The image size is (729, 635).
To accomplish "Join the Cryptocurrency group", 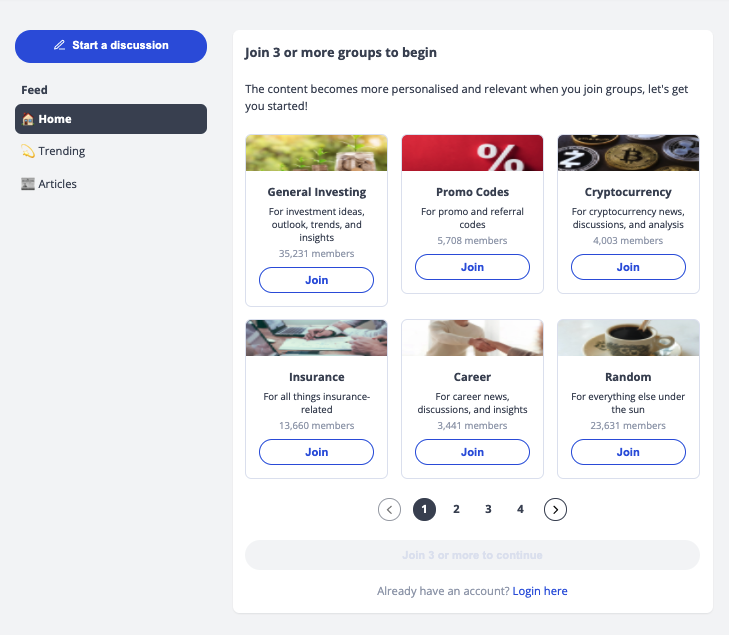I will tap(628, 267).
